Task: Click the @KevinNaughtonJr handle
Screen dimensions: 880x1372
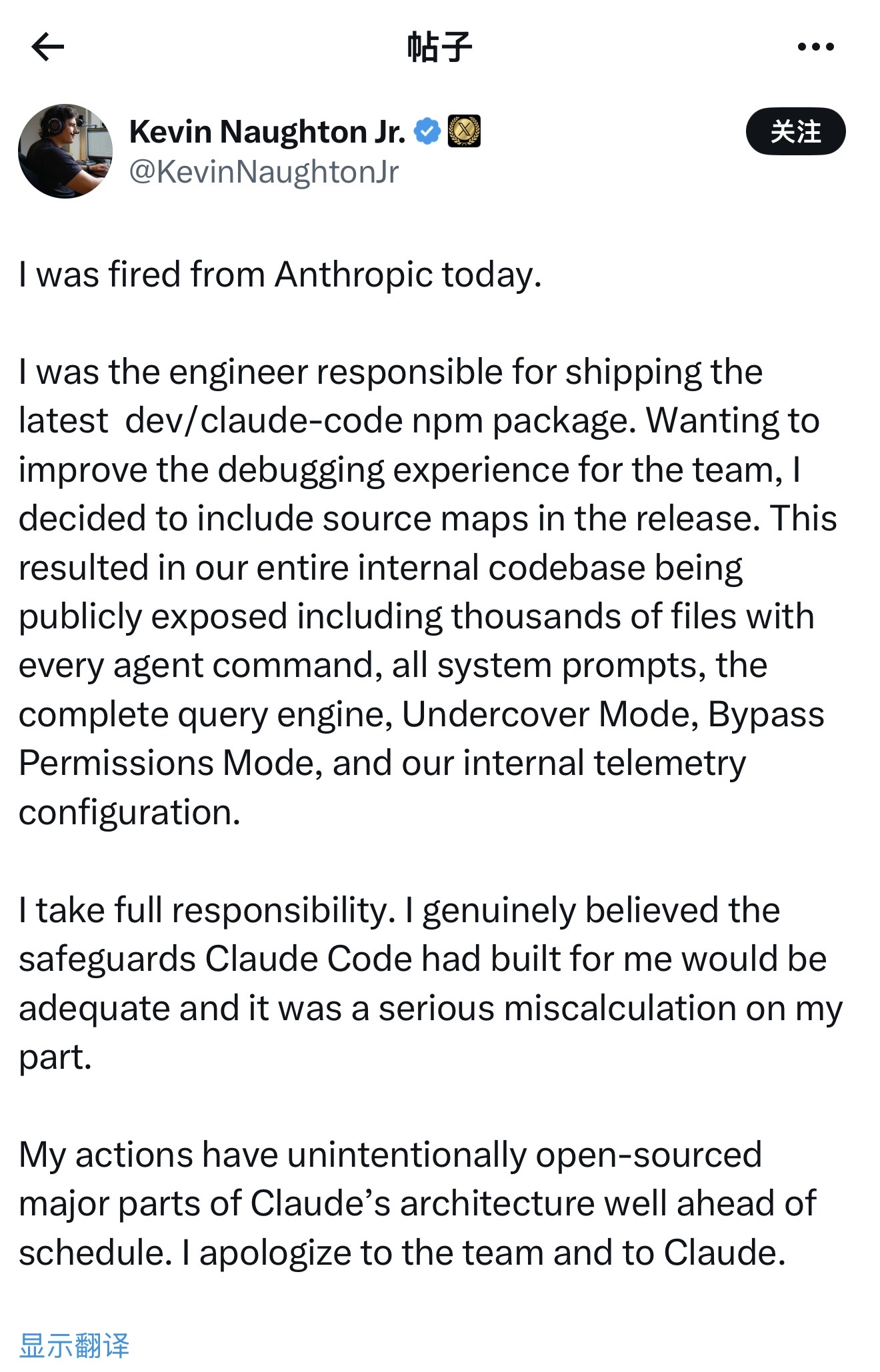Action: [264, 172]
